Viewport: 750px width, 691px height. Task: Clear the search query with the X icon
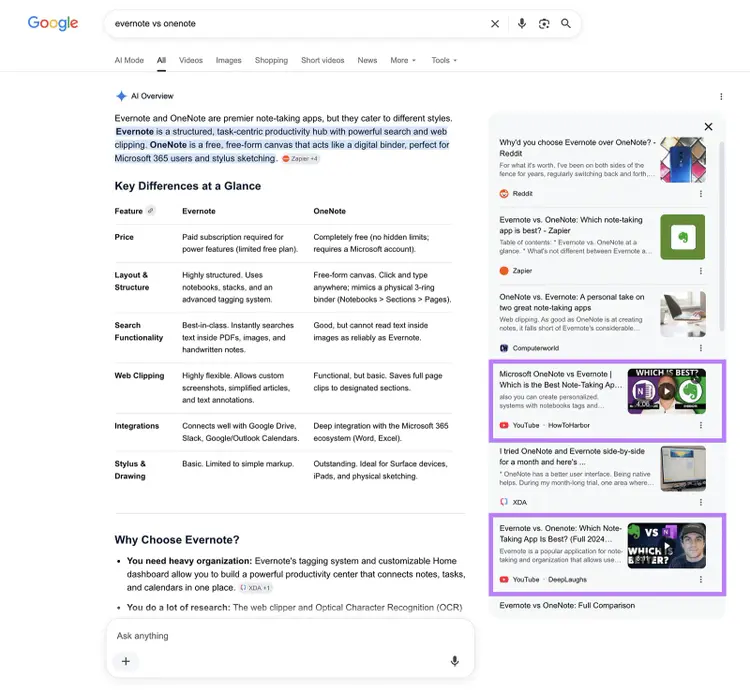495,23
